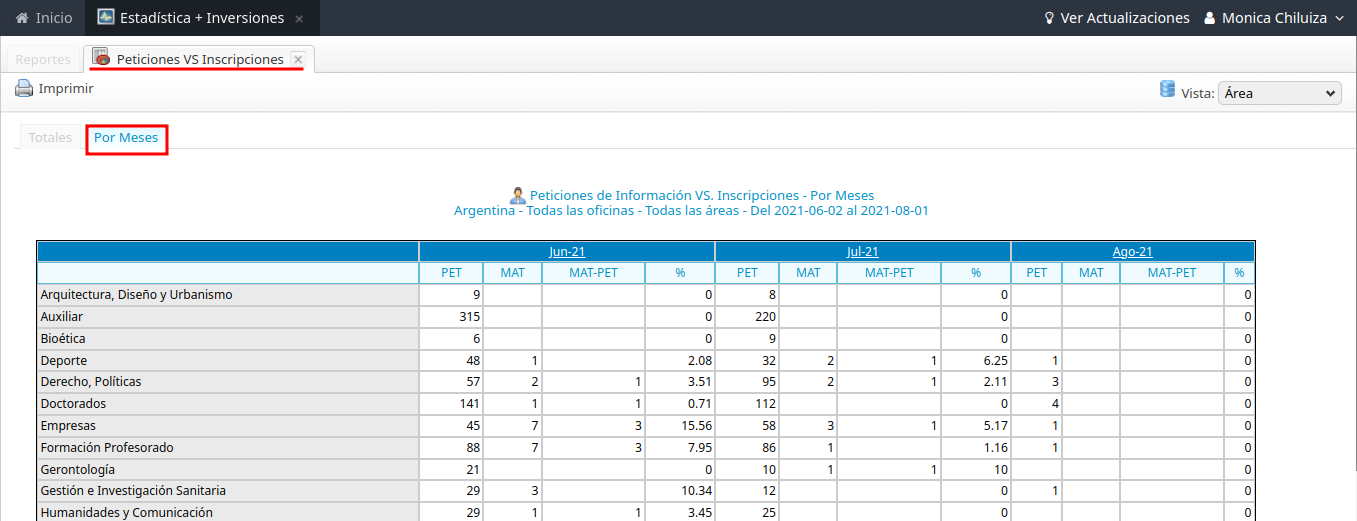Click the database Vista icon
The image size is (1357, 521).
(x=1167, y=90)
